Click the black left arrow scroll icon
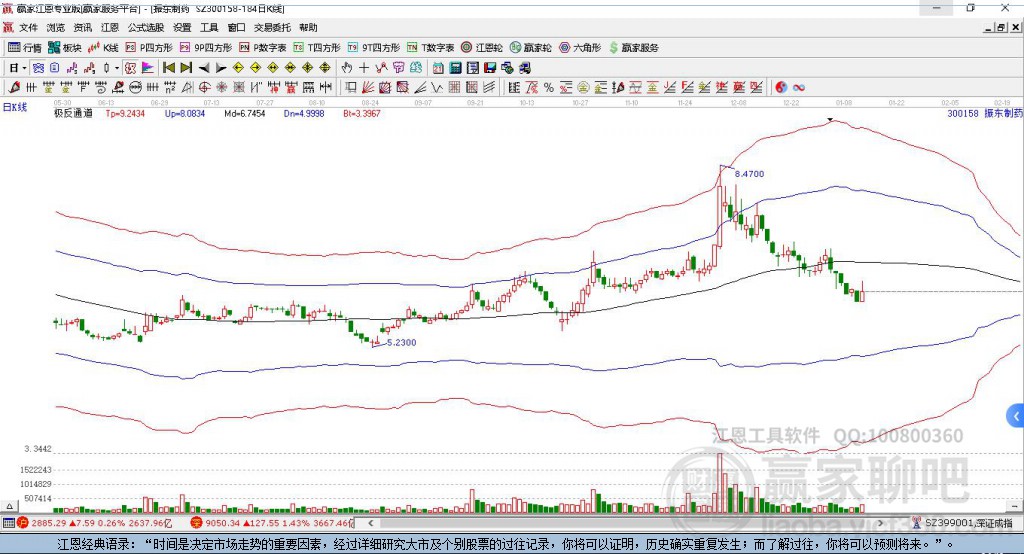Viewport: 1024px width, 554px height. [x=204, y=68]
